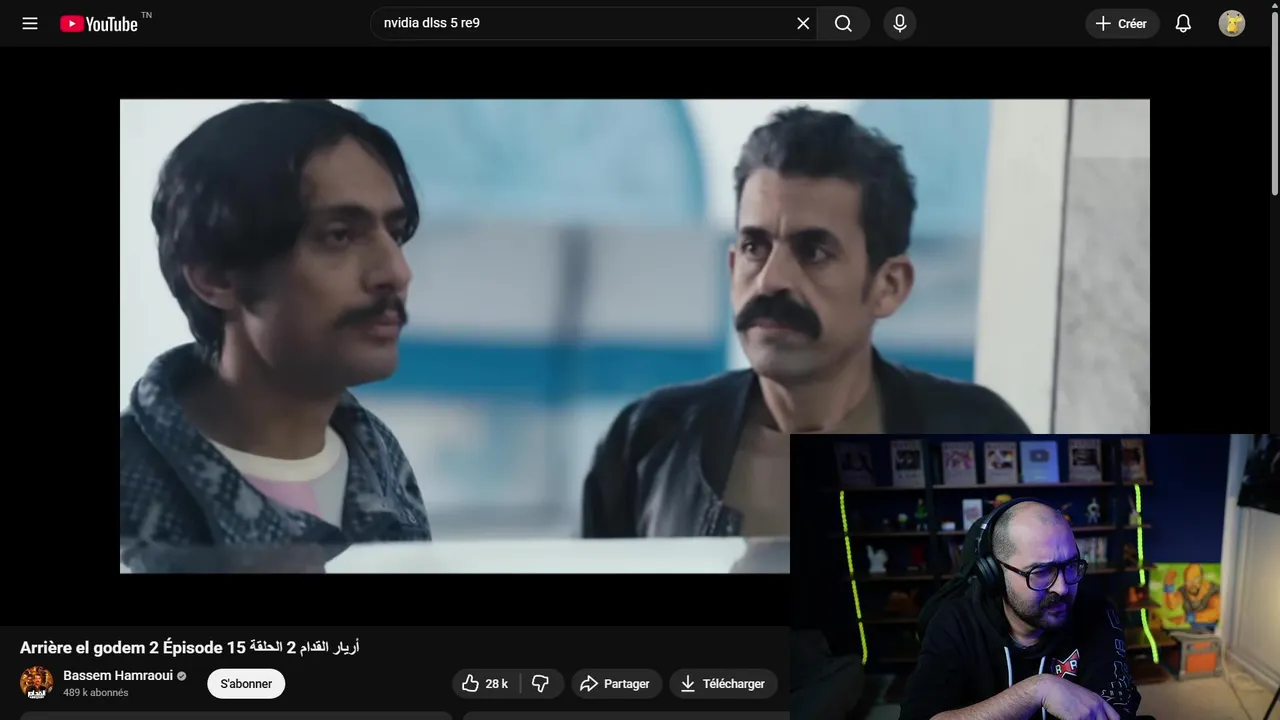Screen dimensions: 1280x720
Task: Open Bassem Hamraoui channel avatar
Action: point(37,683)
